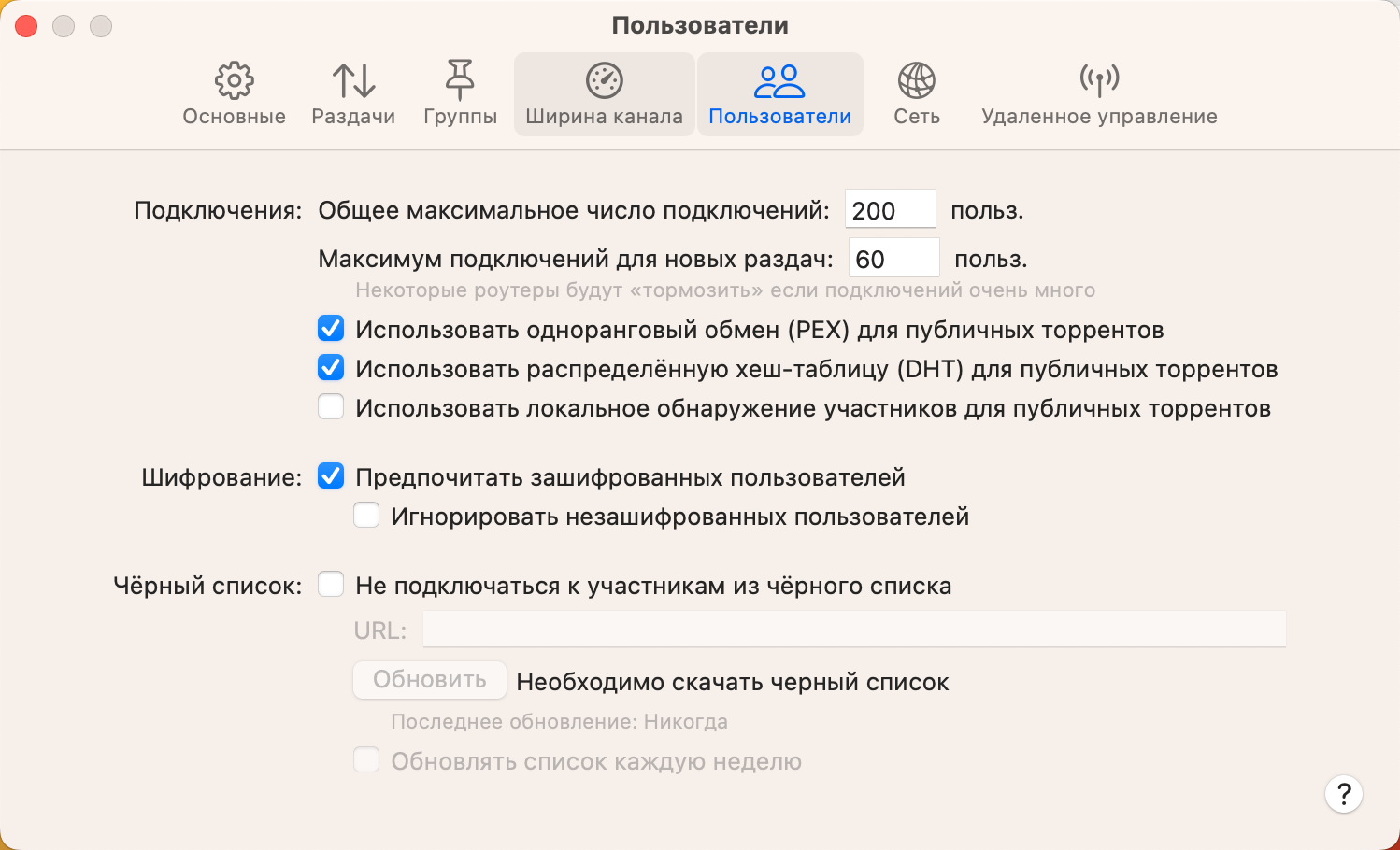Open the Ширина канала speedometer icon

(604, 81)
